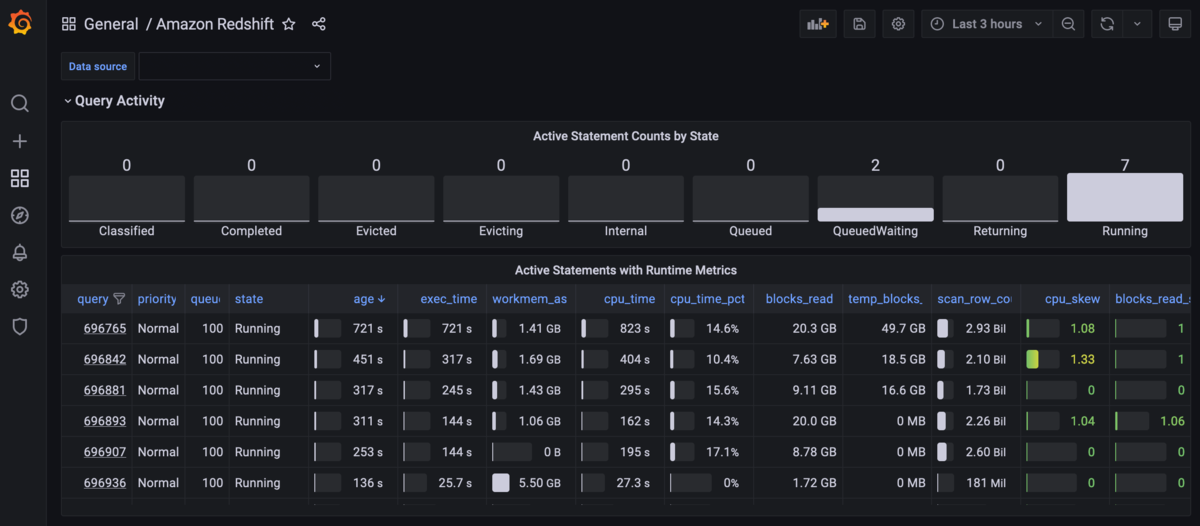Sort by the workmem column header
The height and width of the screenshot is (526, 1200).
click(530, 299)
